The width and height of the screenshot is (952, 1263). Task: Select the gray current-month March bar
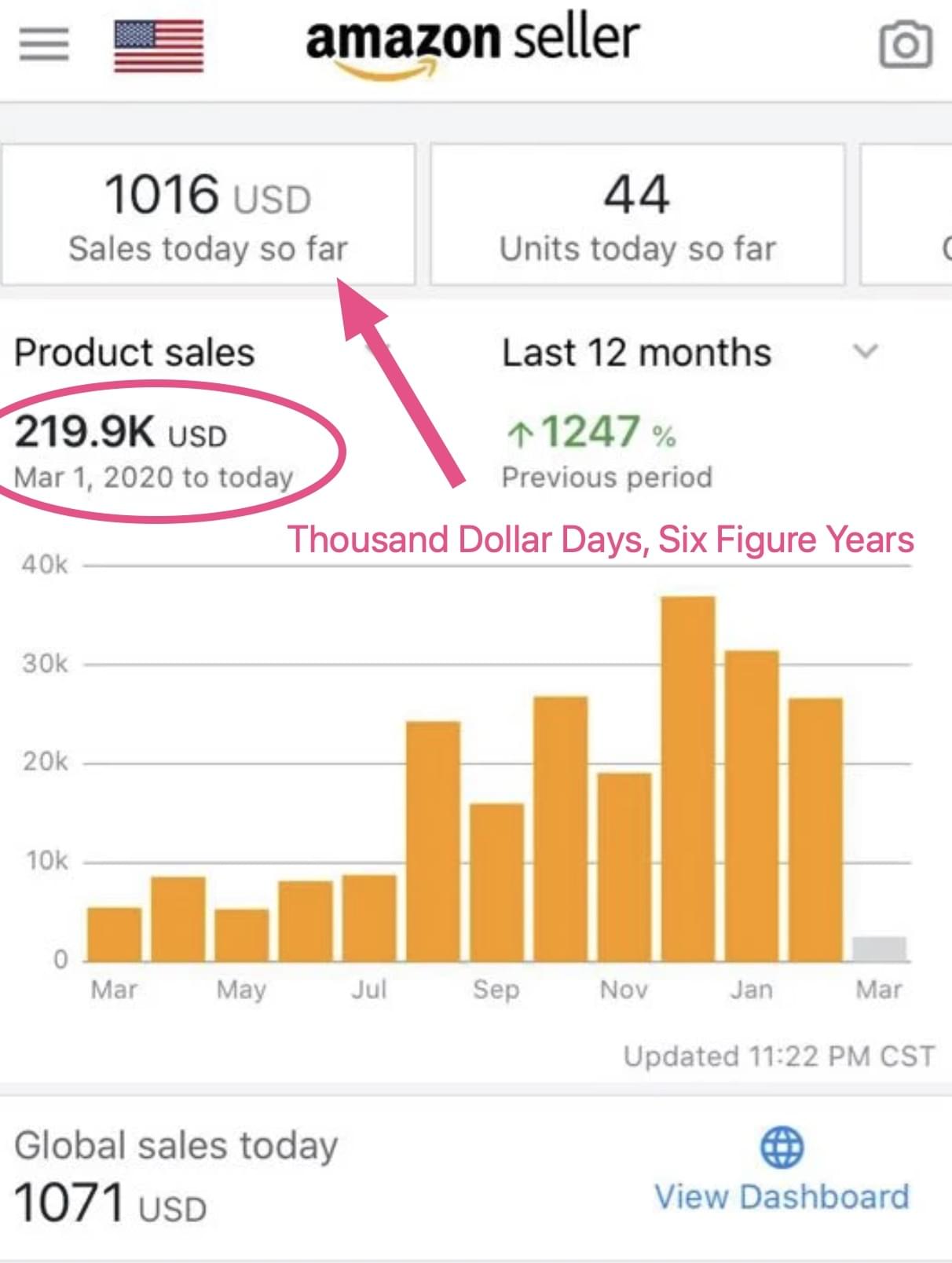(879, 949)
